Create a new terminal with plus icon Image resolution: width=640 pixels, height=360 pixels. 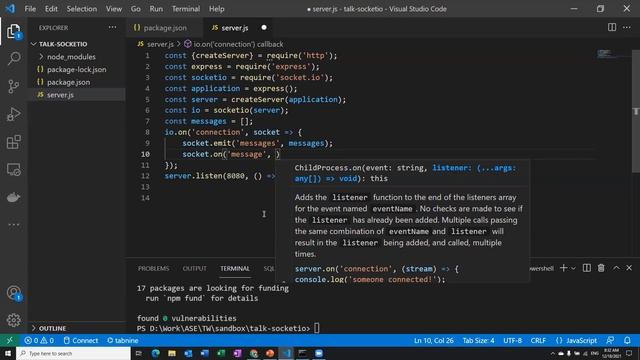(x=563, y=268)
